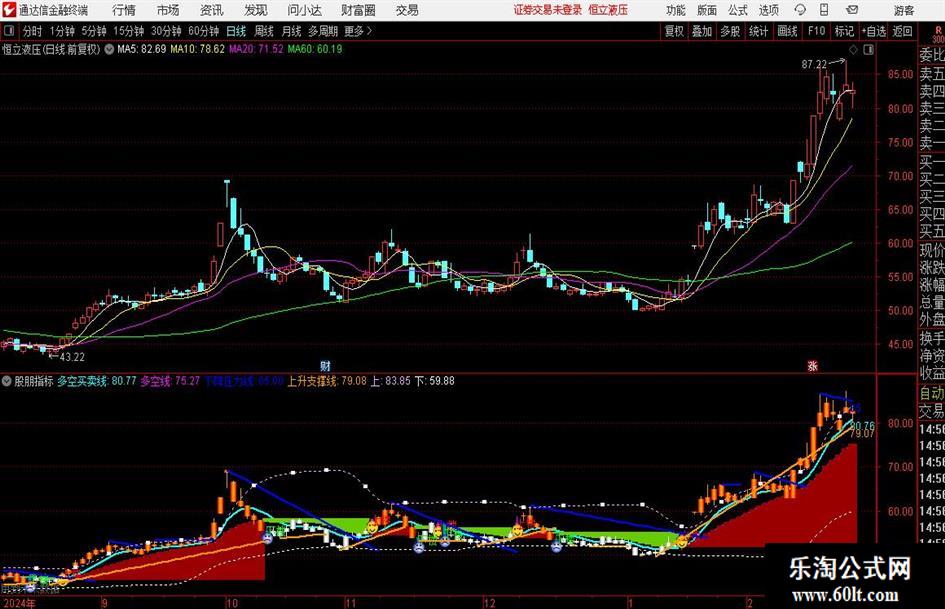Click the 恒立液压 stock name link
The height and width of the screenshot is (609, 945).
[x=608, y=10]
